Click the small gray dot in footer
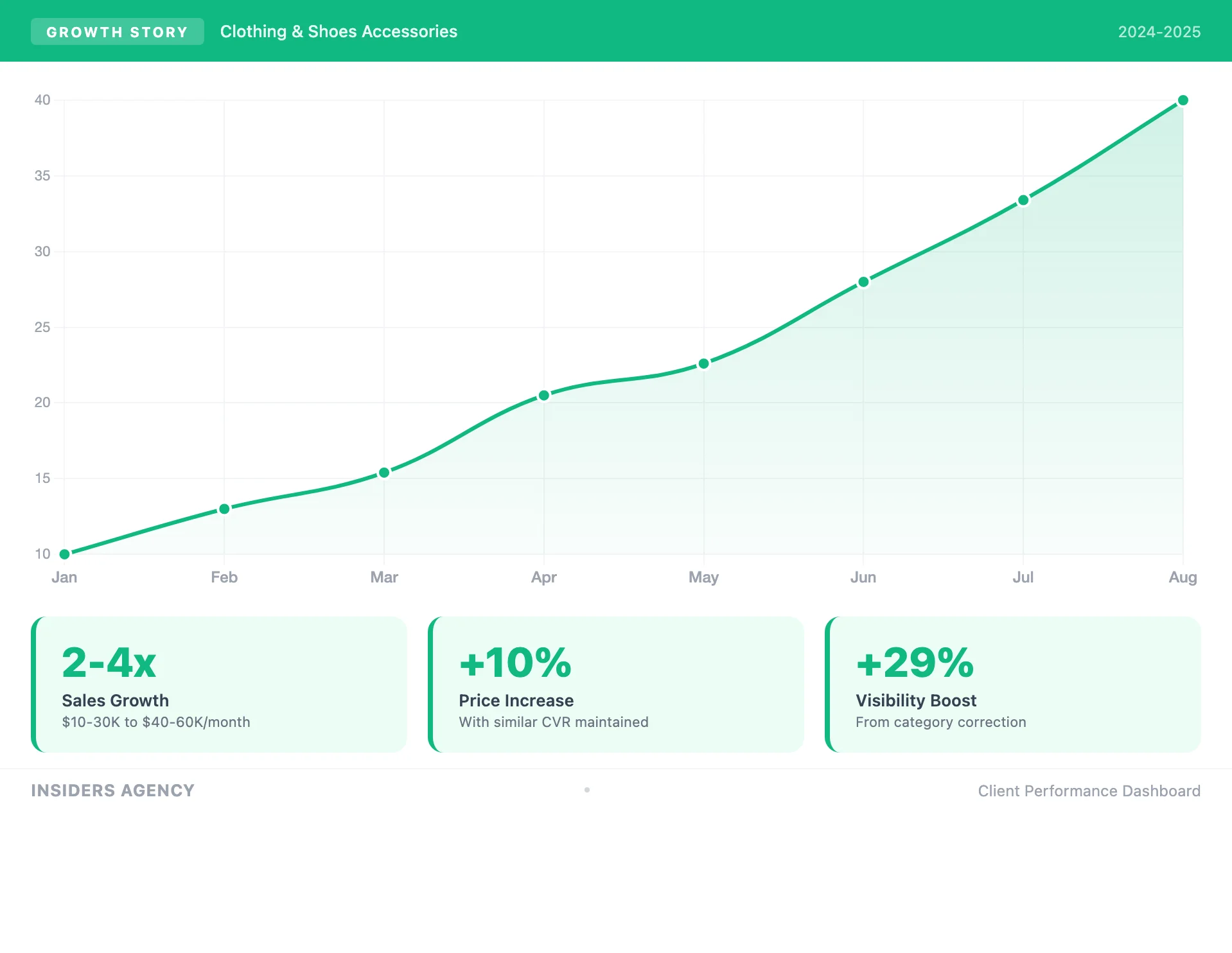The height and width of the screenshot is (953, 1232). [587, 790]
